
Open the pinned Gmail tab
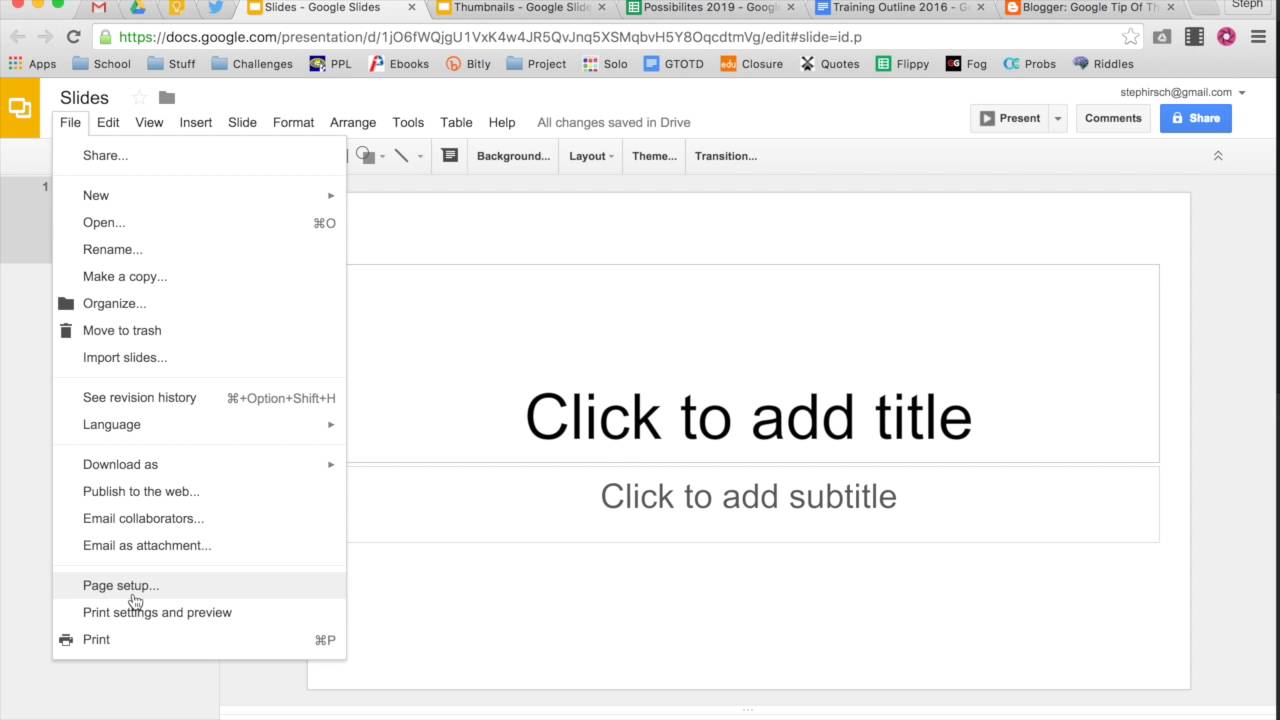(x=98, y=8)
